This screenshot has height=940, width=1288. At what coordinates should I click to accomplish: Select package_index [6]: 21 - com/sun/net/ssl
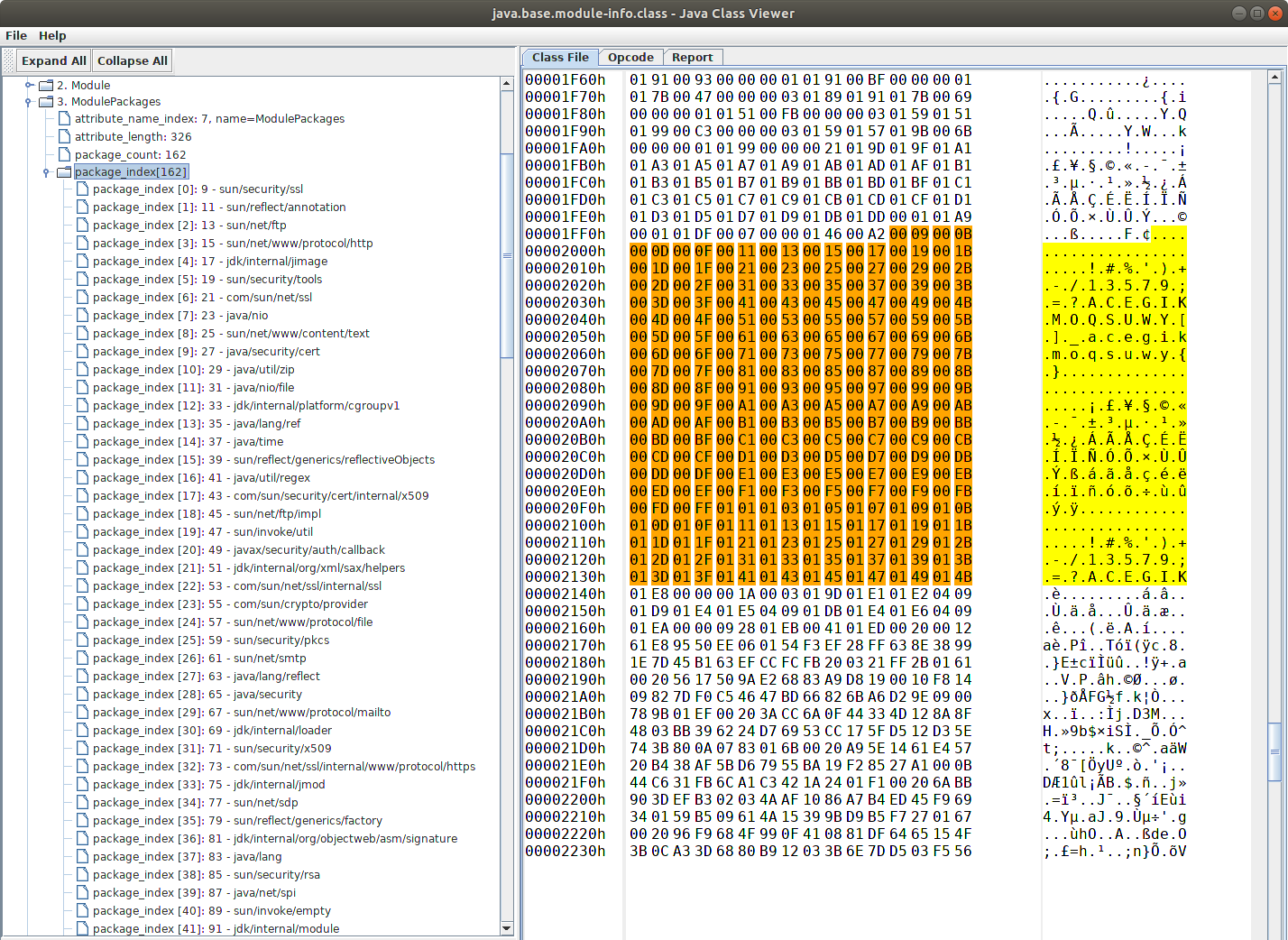click(x=202, y=297)
